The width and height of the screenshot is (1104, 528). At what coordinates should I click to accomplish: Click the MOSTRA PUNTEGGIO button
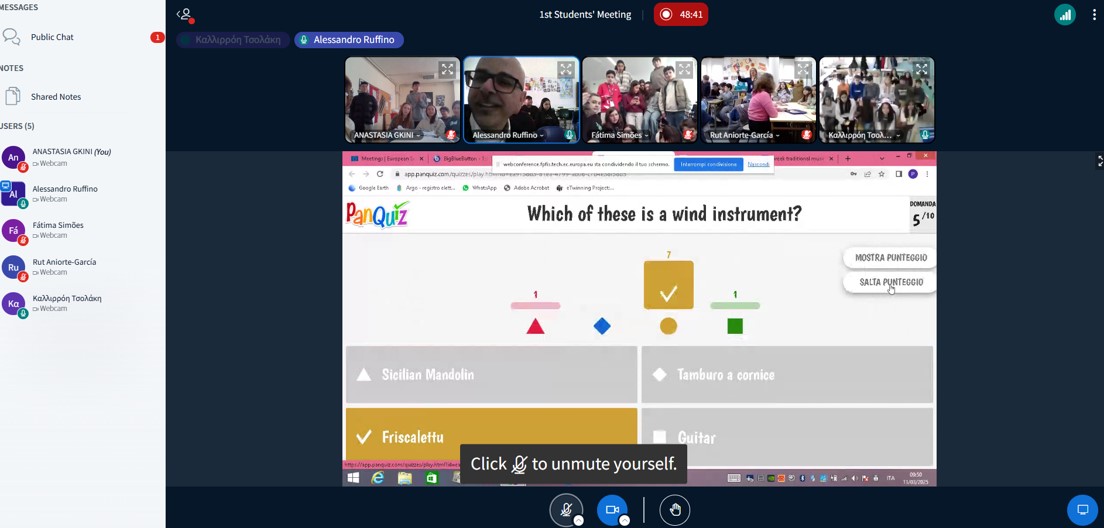890,258
